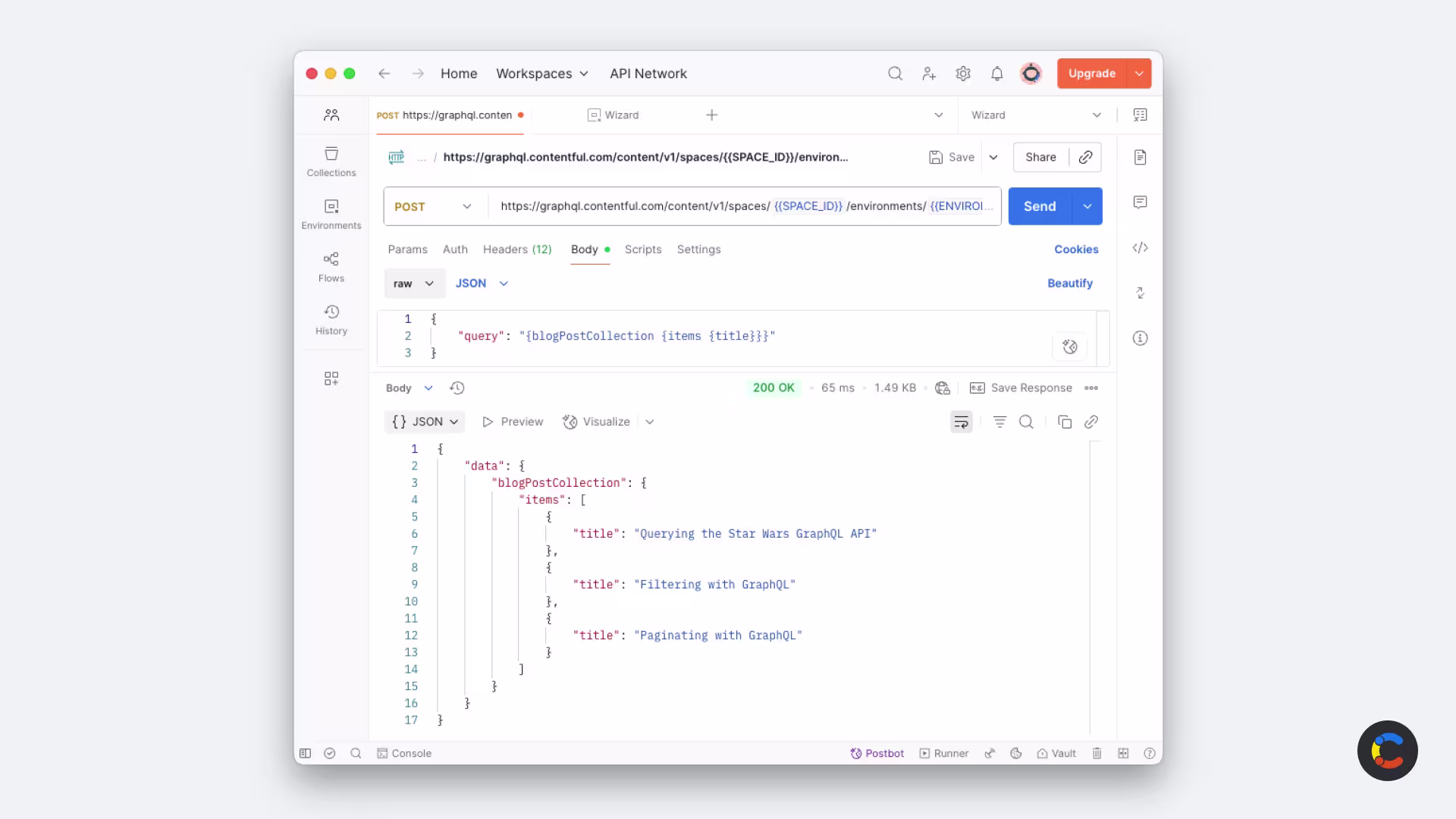
Task: Switch to the Headers (12) tab
Action: point(517,249)
